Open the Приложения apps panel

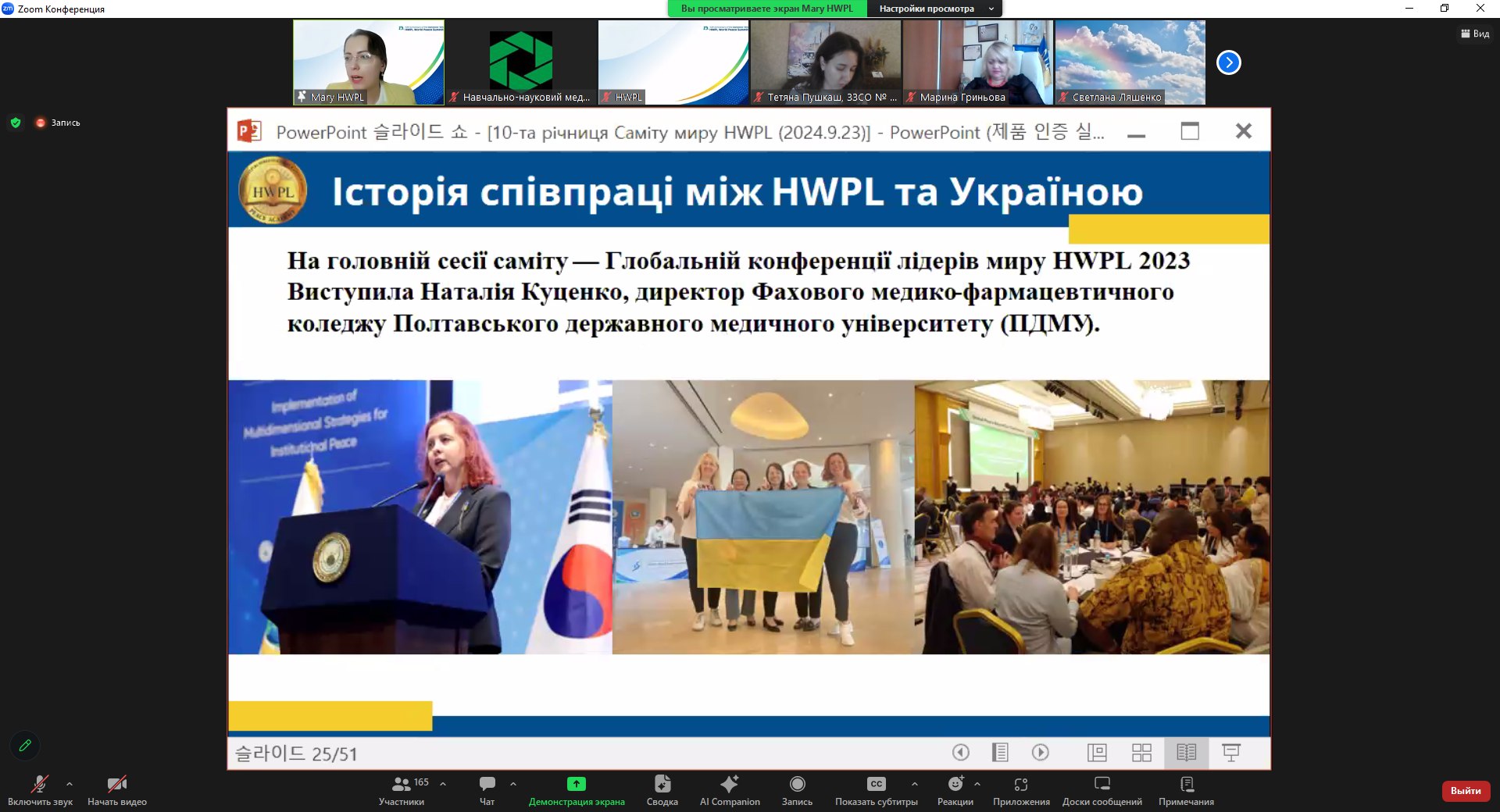coord(1020,790)
